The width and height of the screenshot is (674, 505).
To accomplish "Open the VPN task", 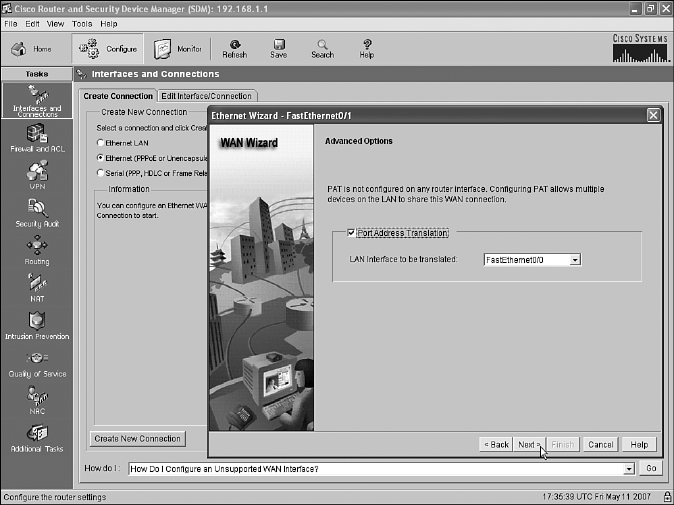I will pyautogui.click(x=37, y=175).
